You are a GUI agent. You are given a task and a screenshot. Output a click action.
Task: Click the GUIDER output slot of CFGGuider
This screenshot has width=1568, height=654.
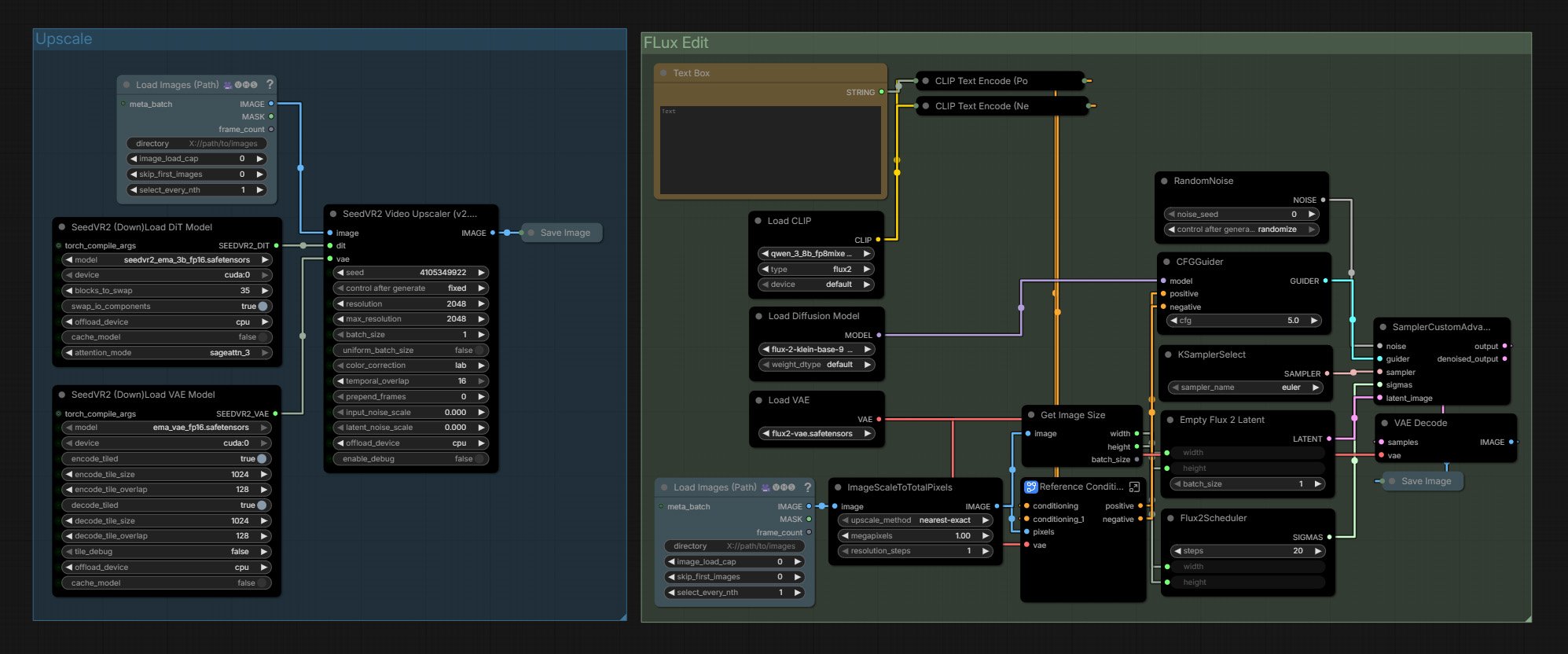1325,281
